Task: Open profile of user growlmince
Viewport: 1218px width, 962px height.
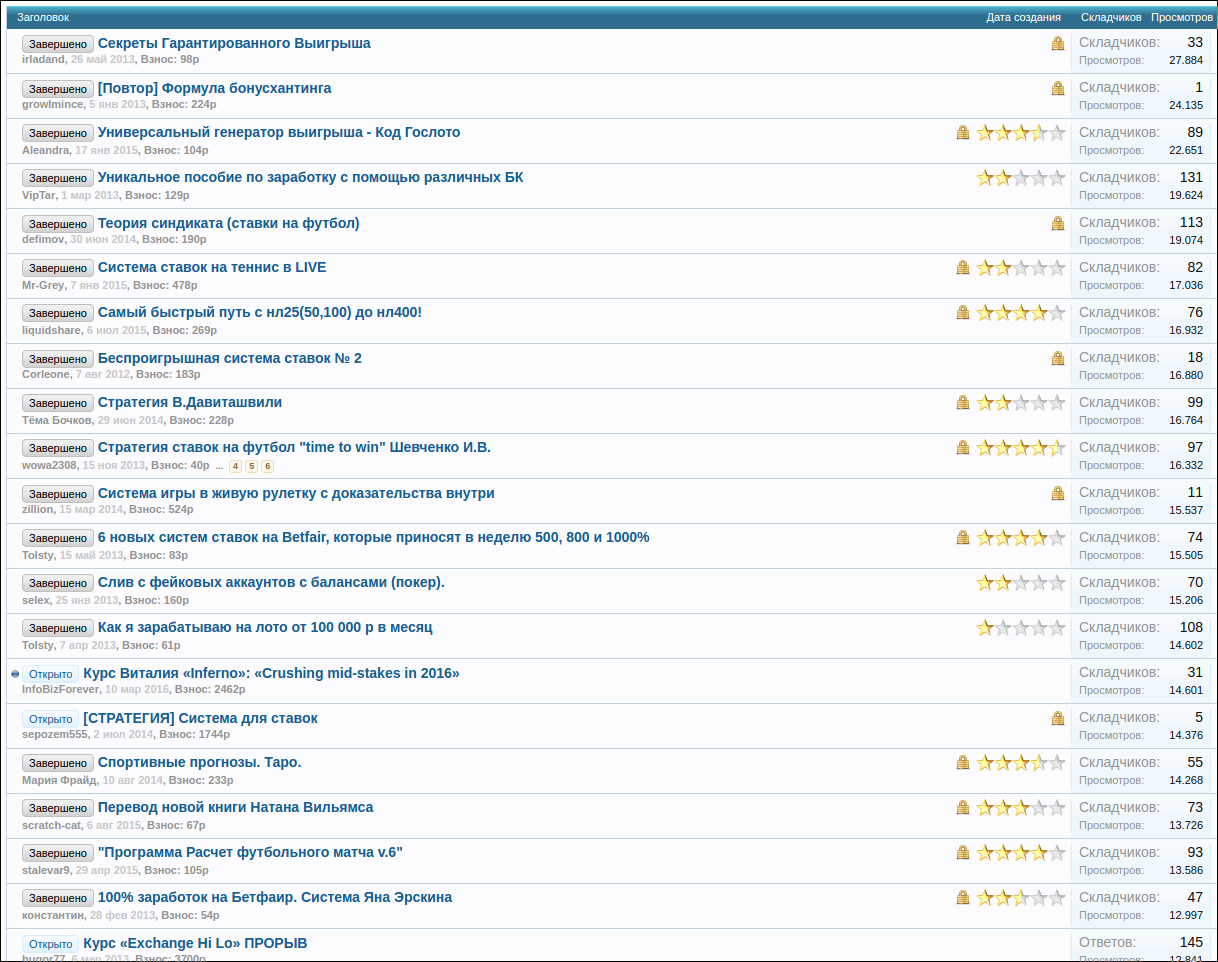Action: click(x=52, y=105)
